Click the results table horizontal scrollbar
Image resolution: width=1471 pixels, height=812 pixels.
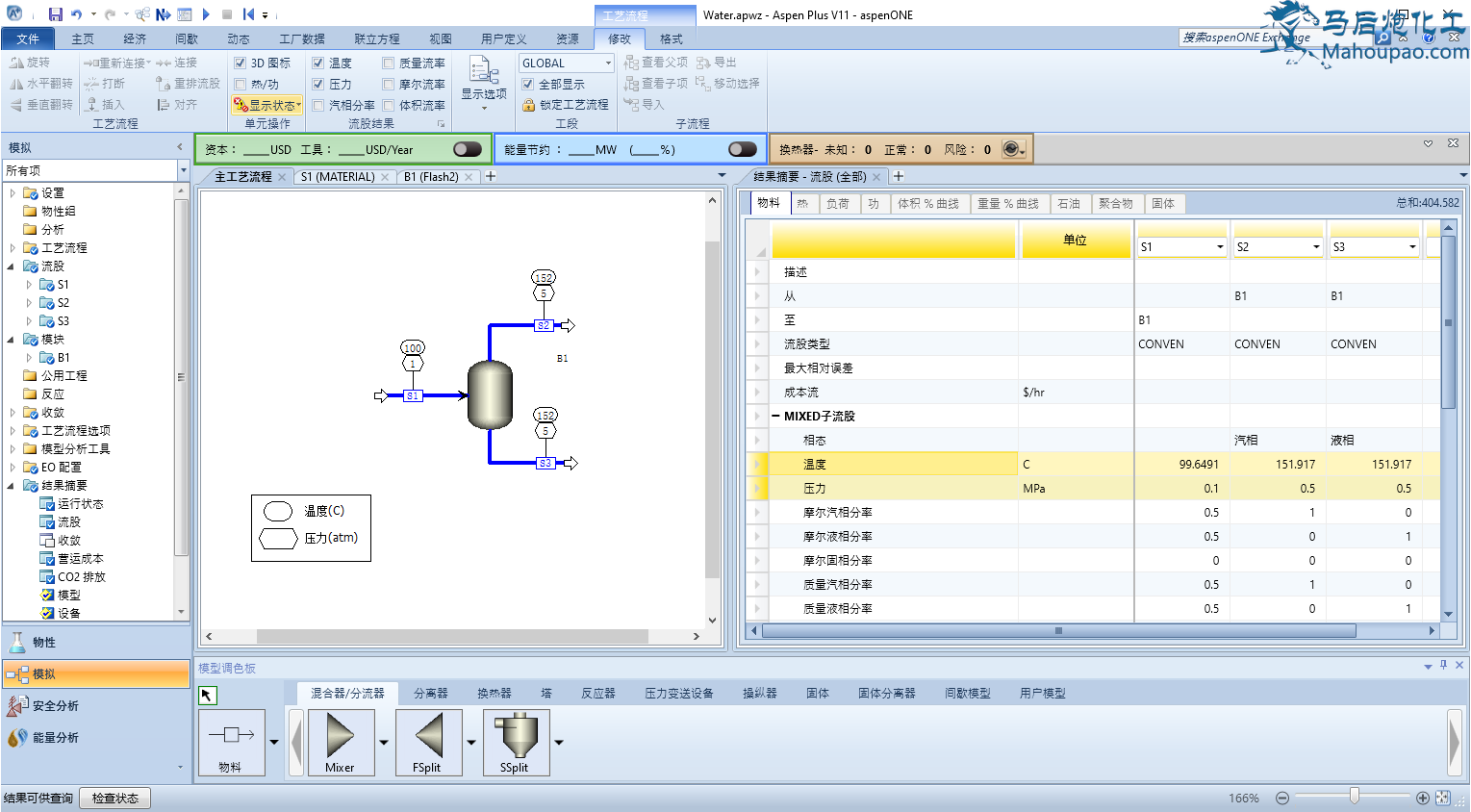(x=1058, y=631)
